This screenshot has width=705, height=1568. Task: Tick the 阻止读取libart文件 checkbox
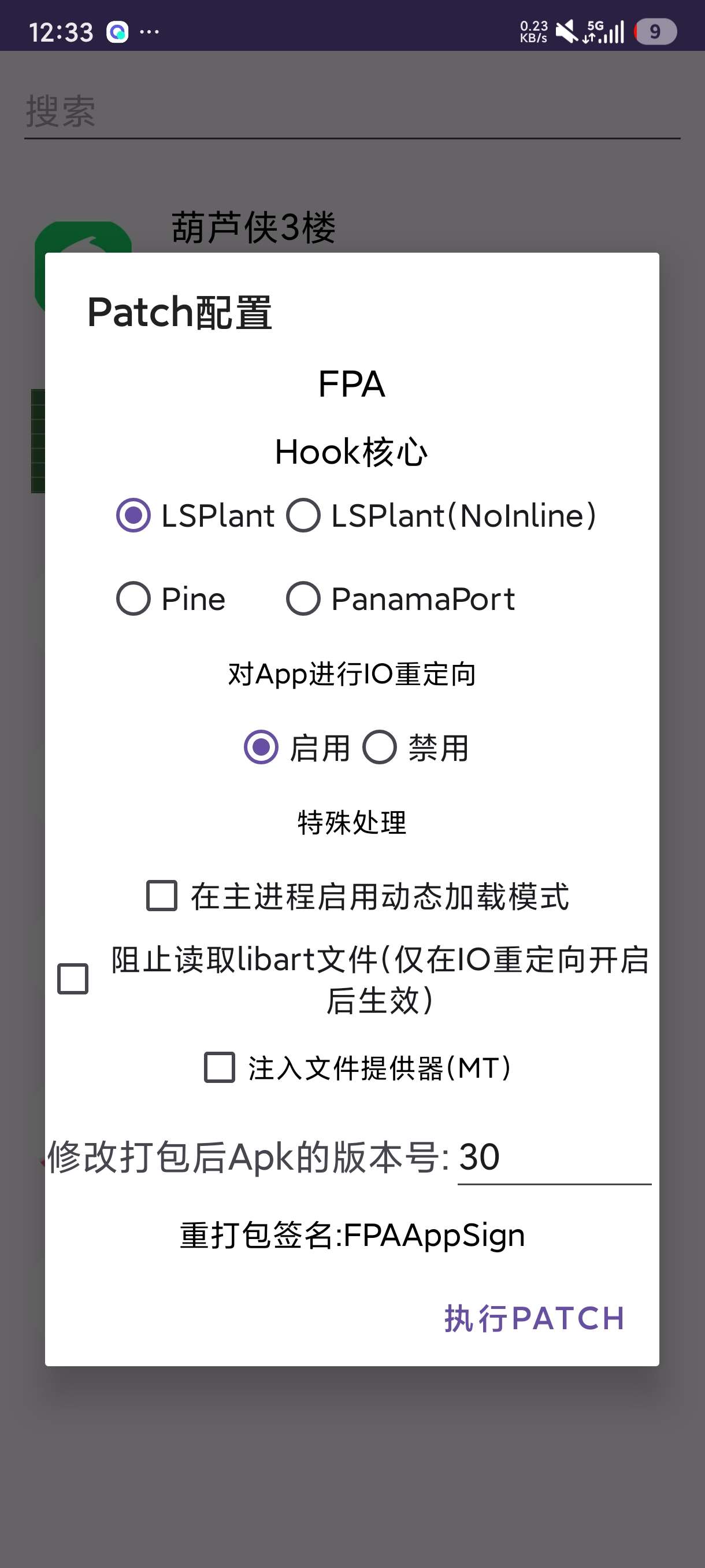coord(73,979)
